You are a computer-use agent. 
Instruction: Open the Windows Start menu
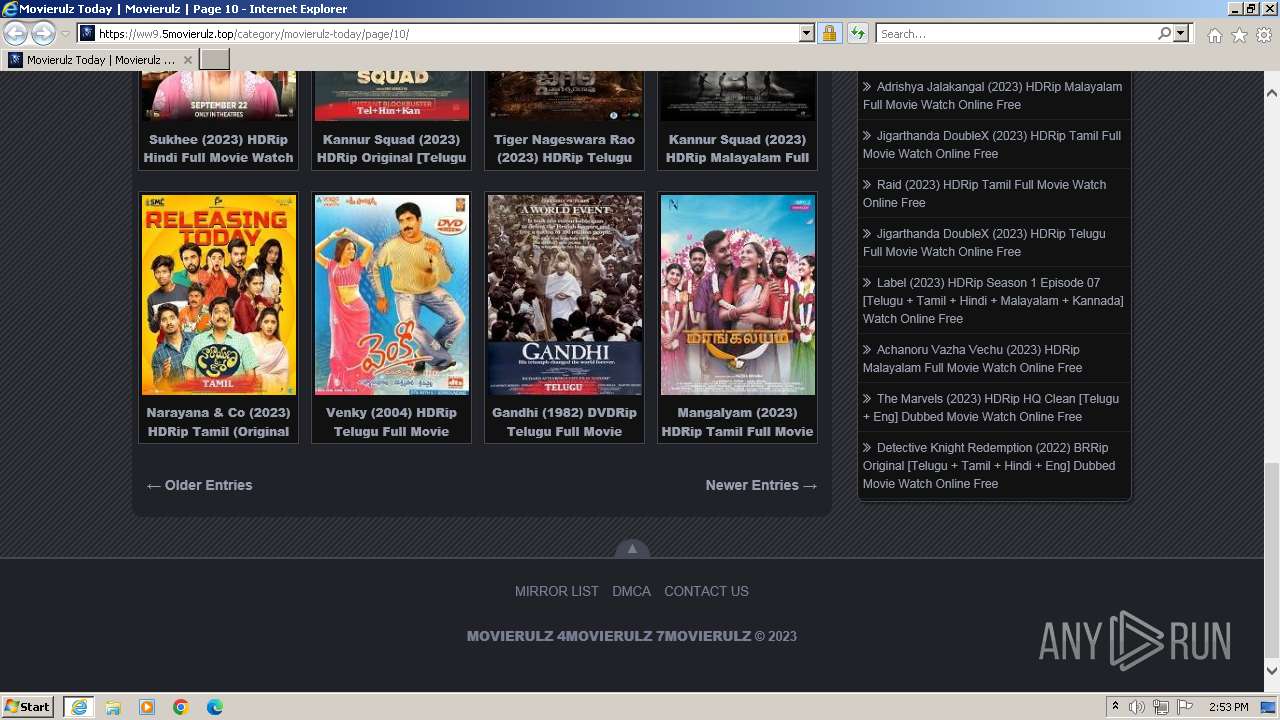point(28,706)
